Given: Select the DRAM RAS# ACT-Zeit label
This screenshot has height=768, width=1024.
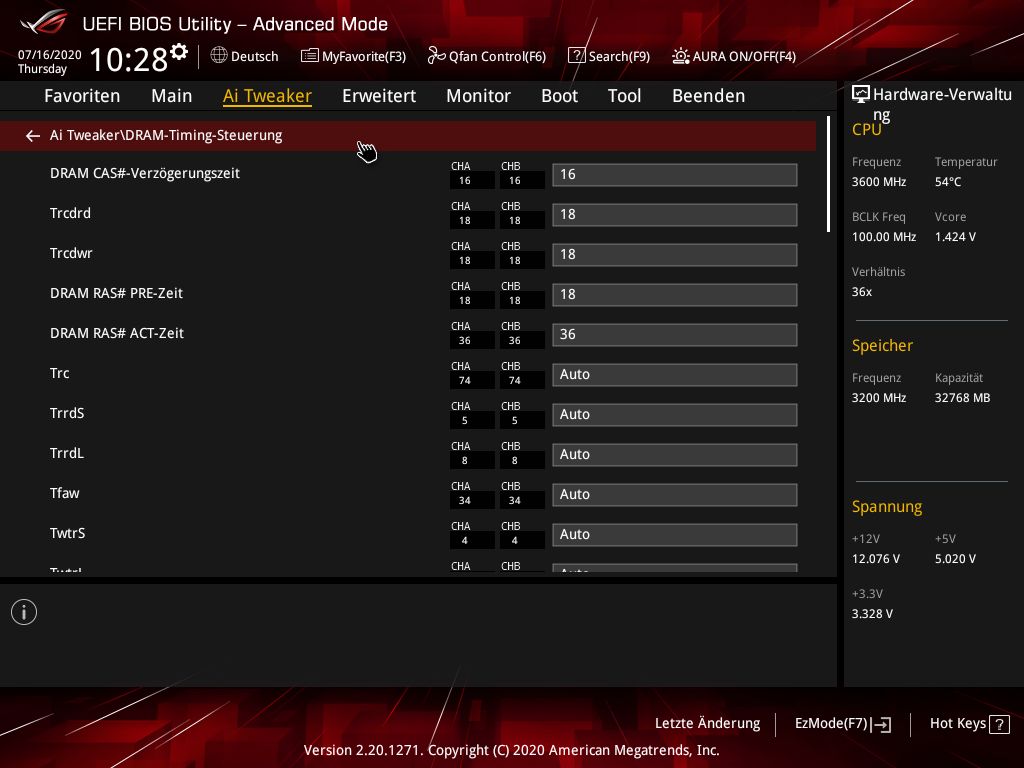Looking at the screenshot, I should coord(117,333).
